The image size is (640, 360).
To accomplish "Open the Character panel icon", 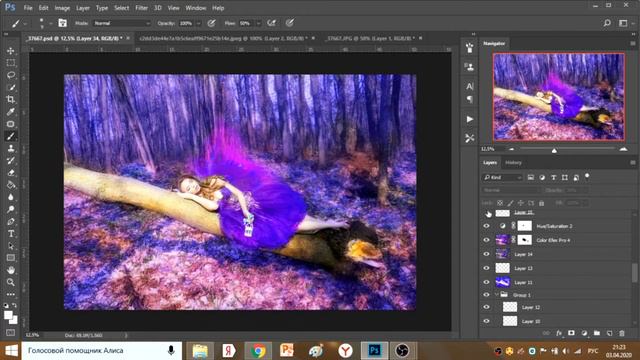I will pos(470,86).
